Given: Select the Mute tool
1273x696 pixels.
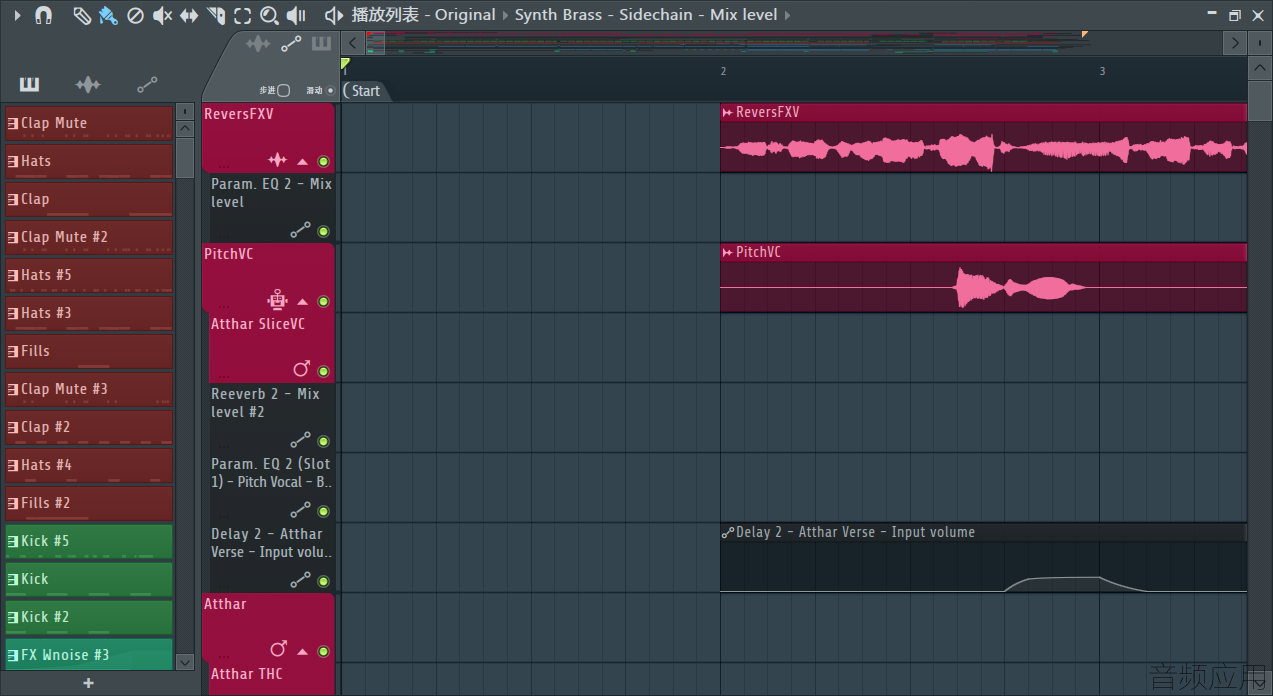Looking at the screenshot, I should coord(162,15).
